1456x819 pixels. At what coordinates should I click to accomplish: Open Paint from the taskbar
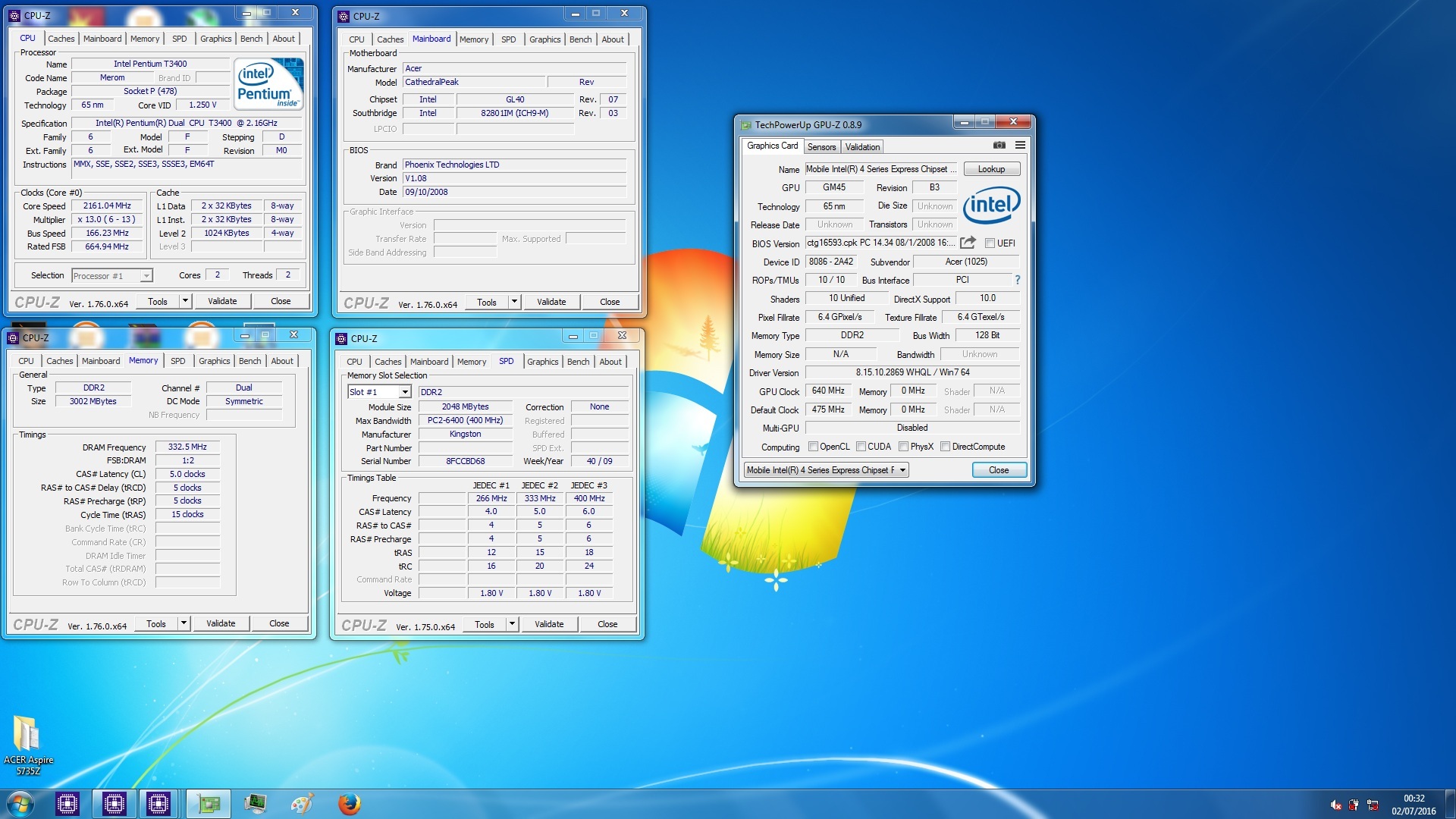tap(302, 804)
